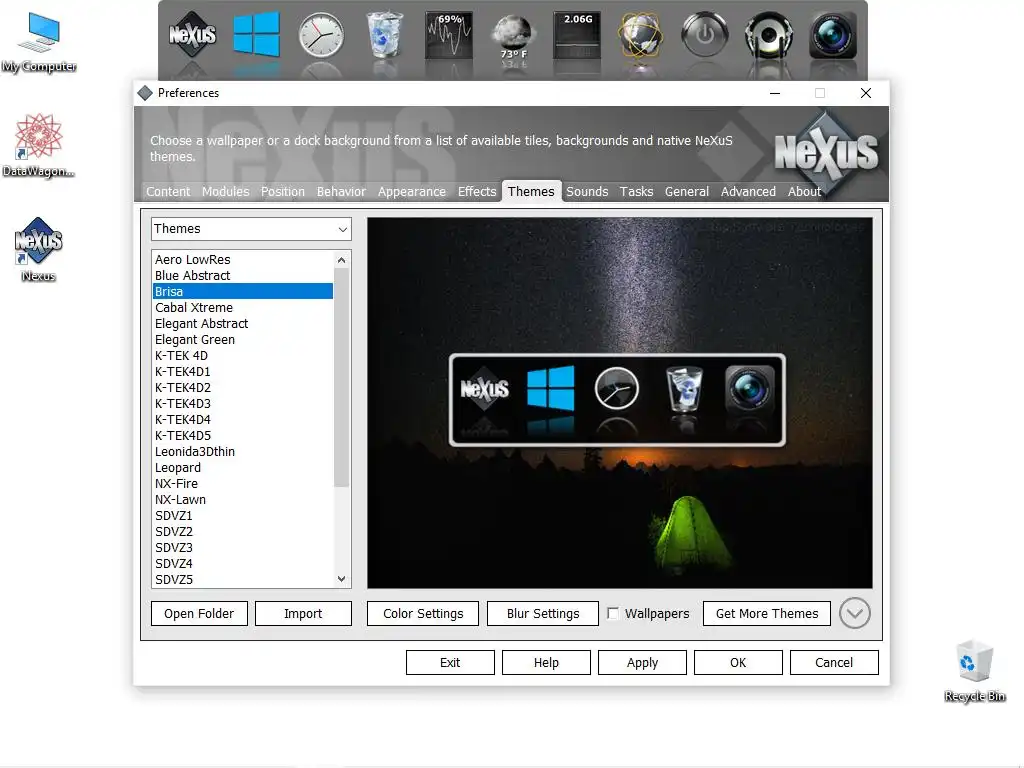Toggle the Wallpapers checkbox

(x=613, y=613)
